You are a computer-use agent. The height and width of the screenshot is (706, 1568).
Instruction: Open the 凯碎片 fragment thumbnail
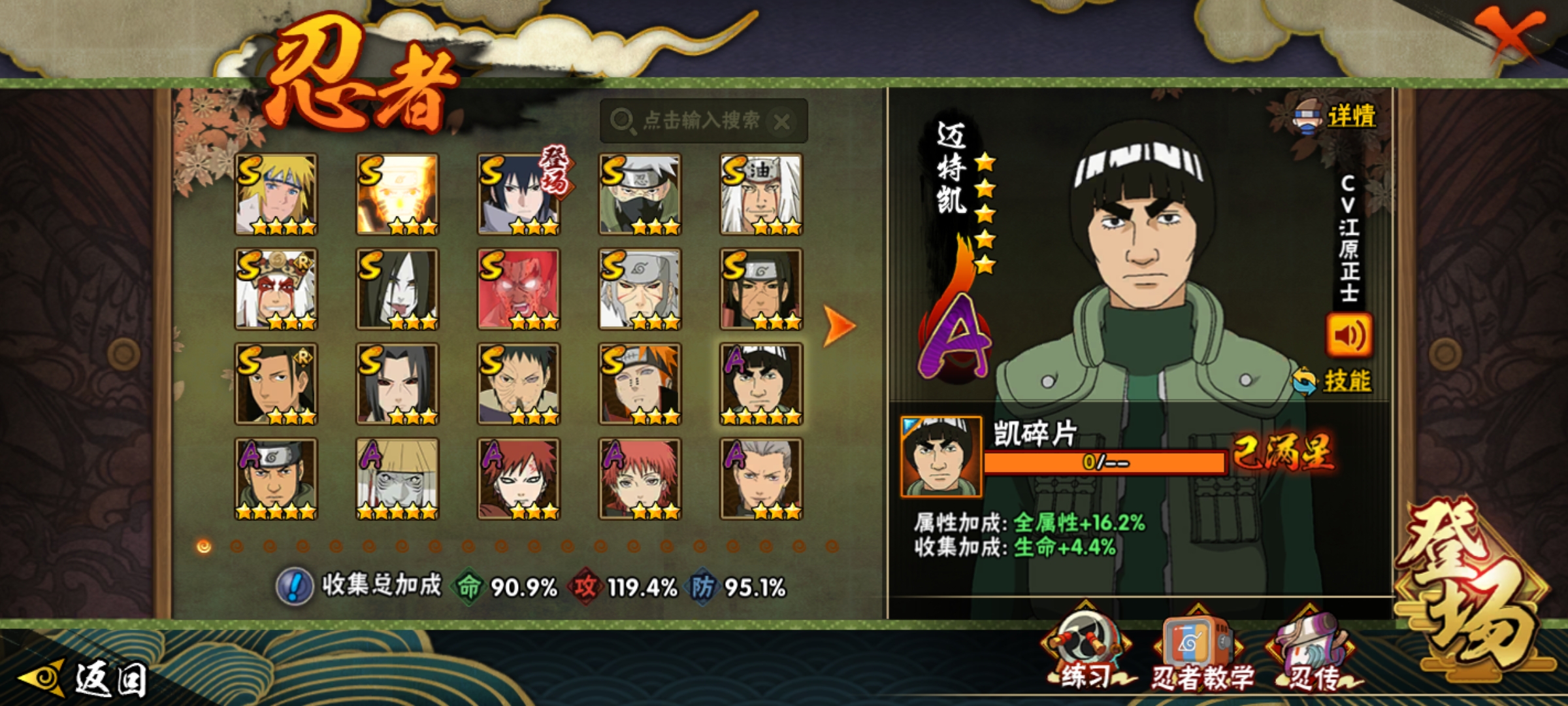[941, 456]
